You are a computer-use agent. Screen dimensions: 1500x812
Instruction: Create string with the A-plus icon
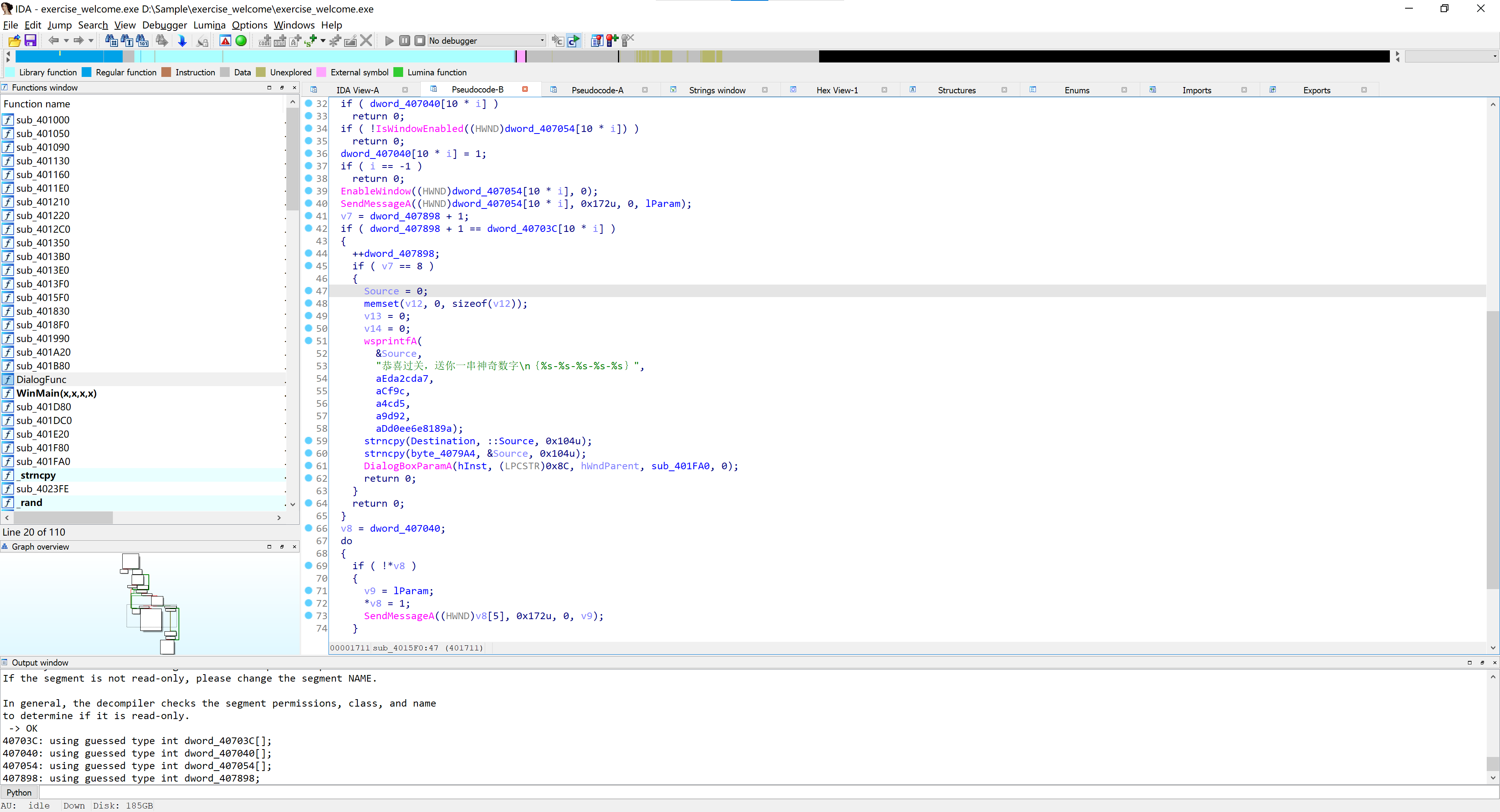point(295,40)
